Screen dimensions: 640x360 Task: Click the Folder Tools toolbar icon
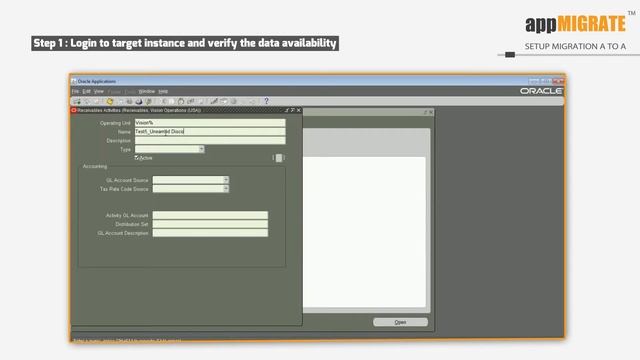click(x=253, y=101)
